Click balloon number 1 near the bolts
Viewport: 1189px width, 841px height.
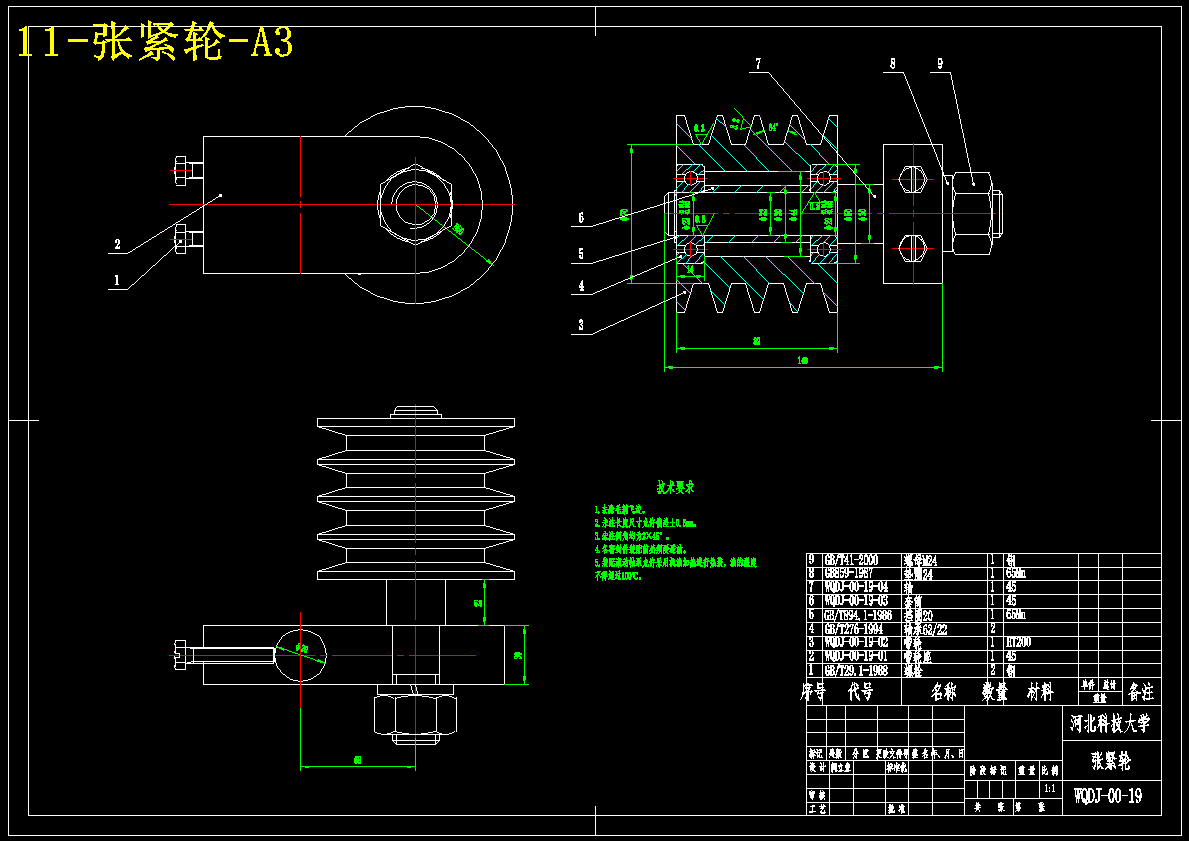[117, 281]
